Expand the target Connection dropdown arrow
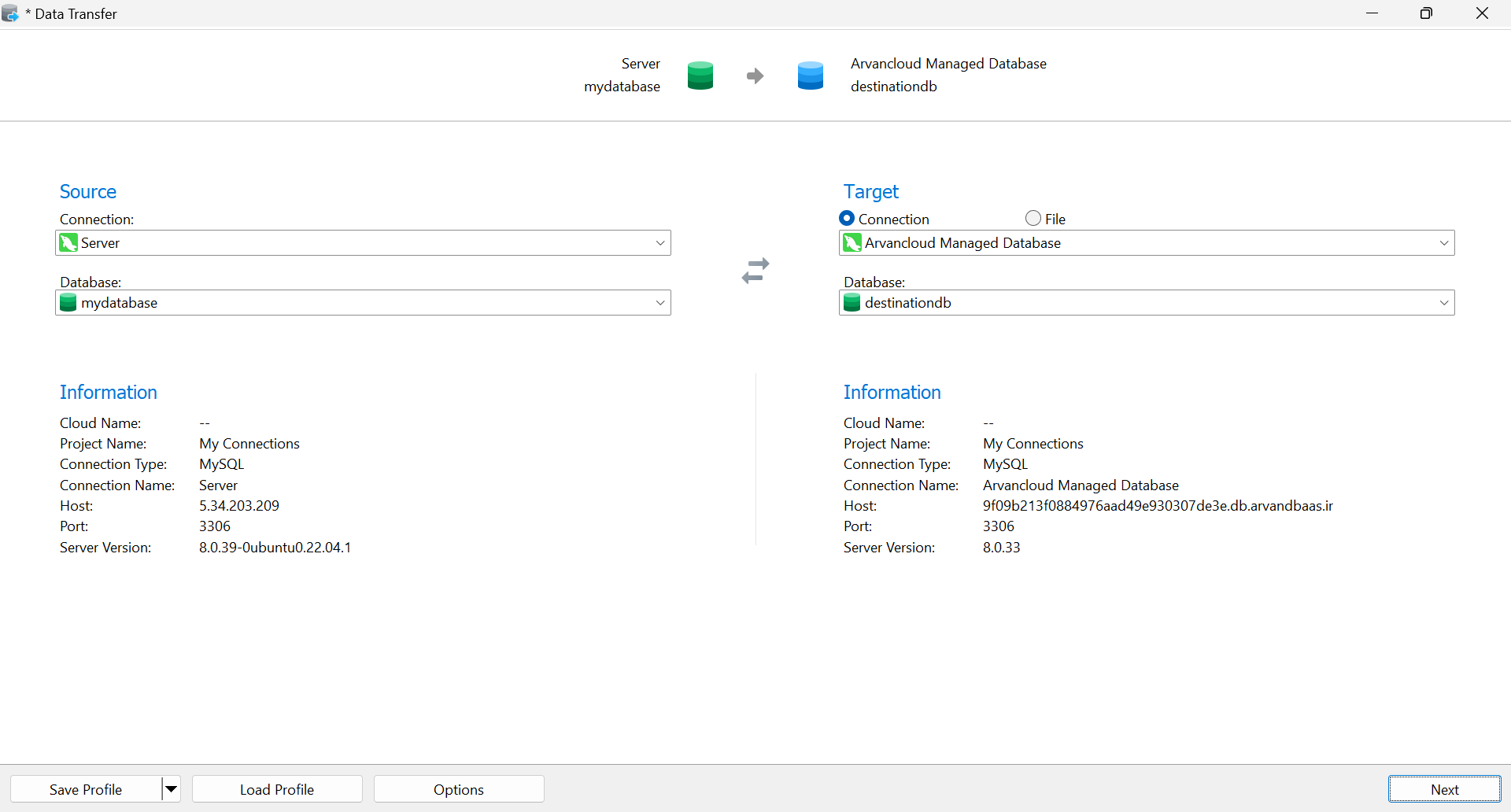The height and width of the screenshot is (812, 1511). pyautogui.click(x=1444, y=243)
